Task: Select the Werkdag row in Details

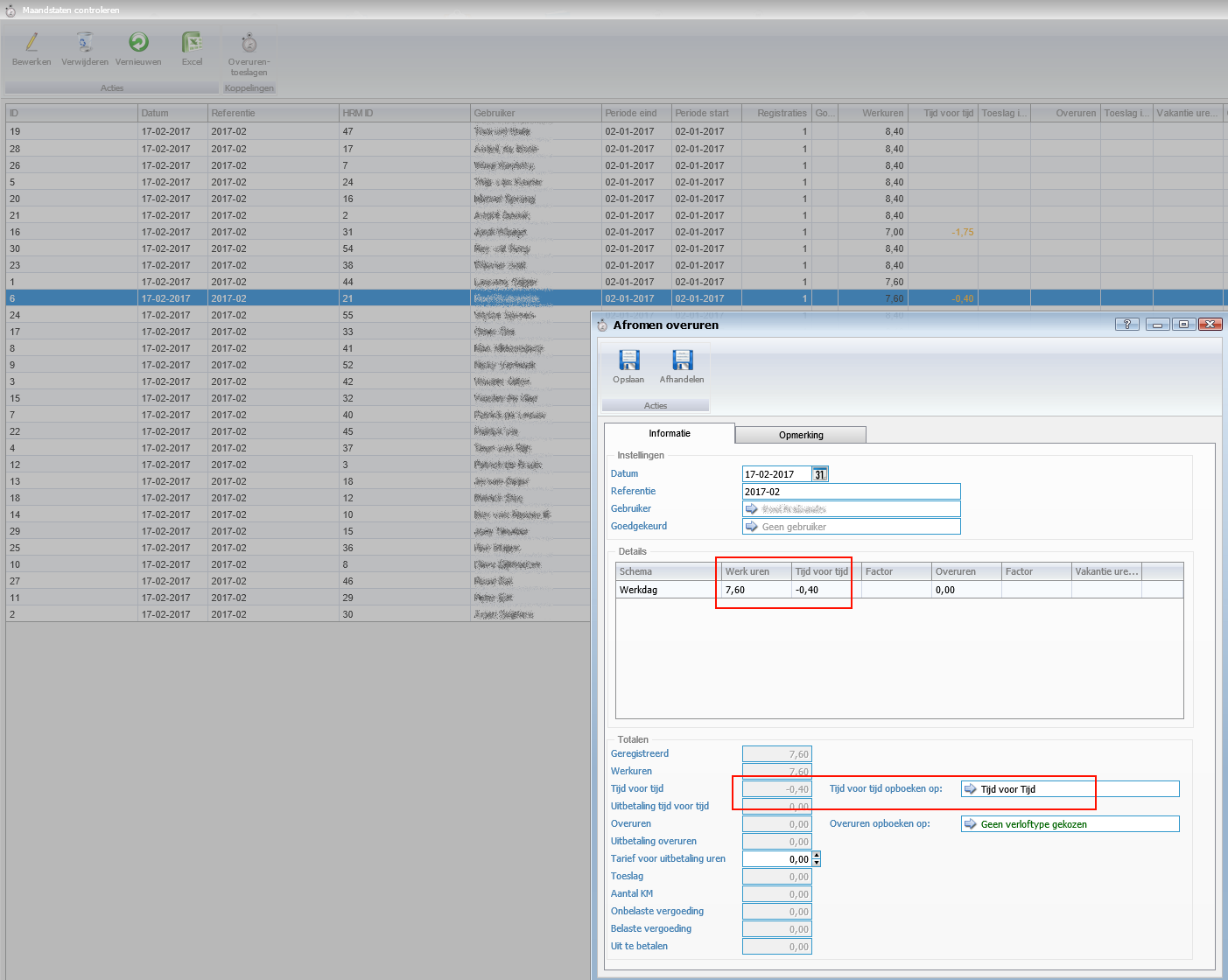Action: (665, 590)
